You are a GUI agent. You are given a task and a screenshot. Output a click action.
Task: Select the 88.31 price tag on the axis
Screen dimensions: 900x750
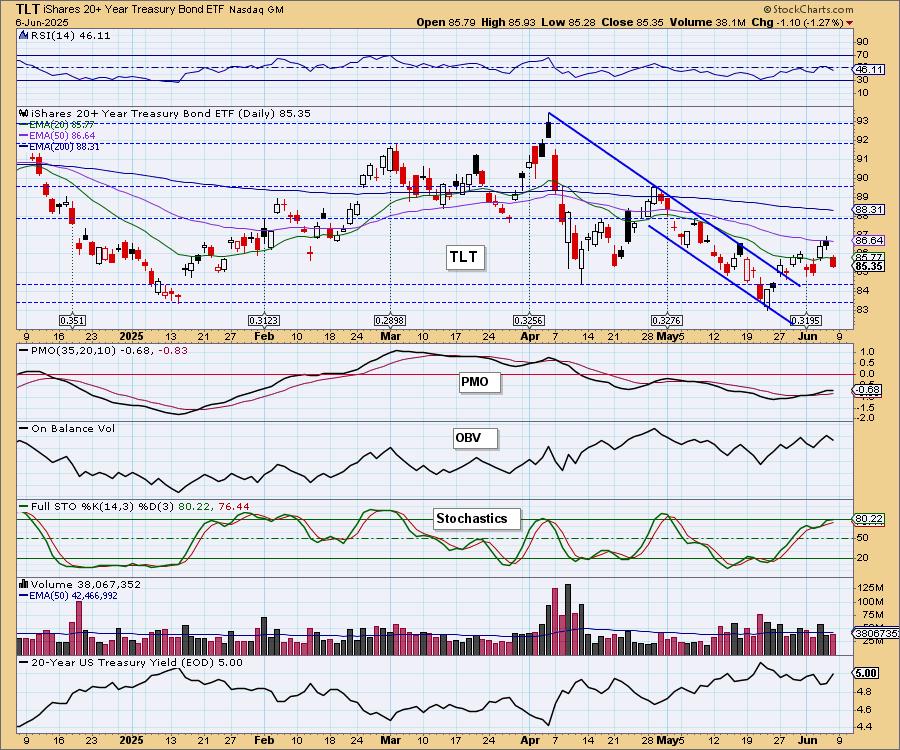(x=869, y=210)
